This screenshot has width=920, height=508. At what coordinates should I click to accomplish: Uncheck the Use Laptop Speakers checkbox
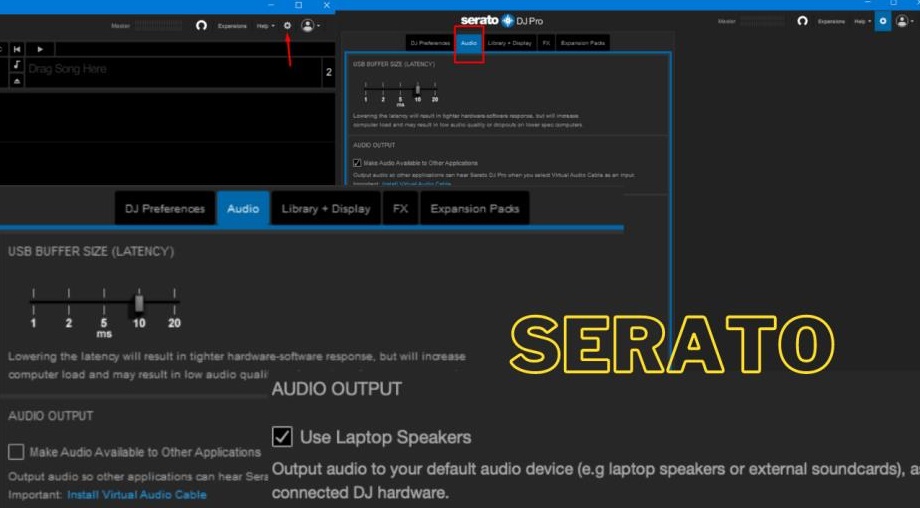[x=282, y=437]
